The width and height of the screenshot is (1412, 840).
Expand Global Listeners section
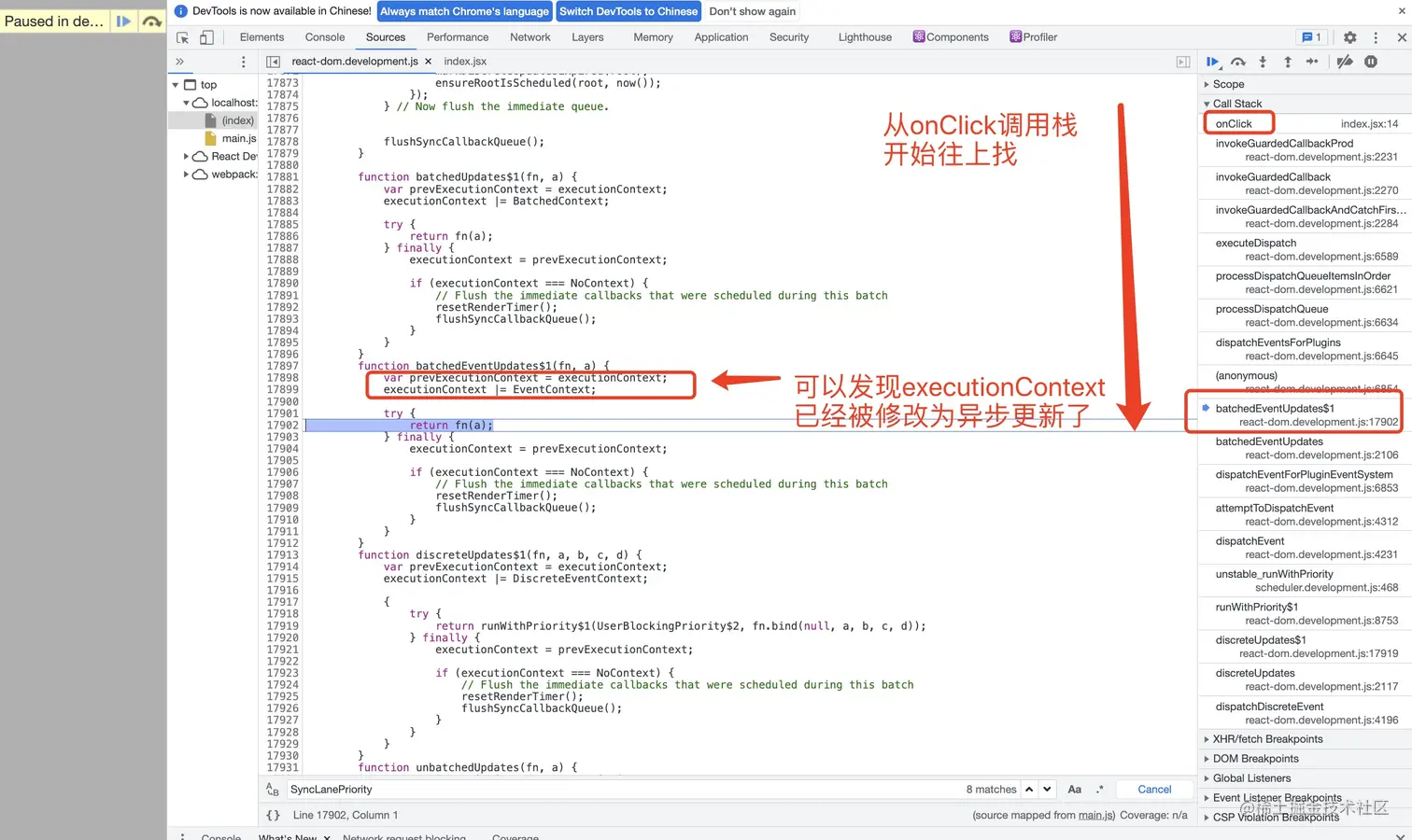[1305, 778]
